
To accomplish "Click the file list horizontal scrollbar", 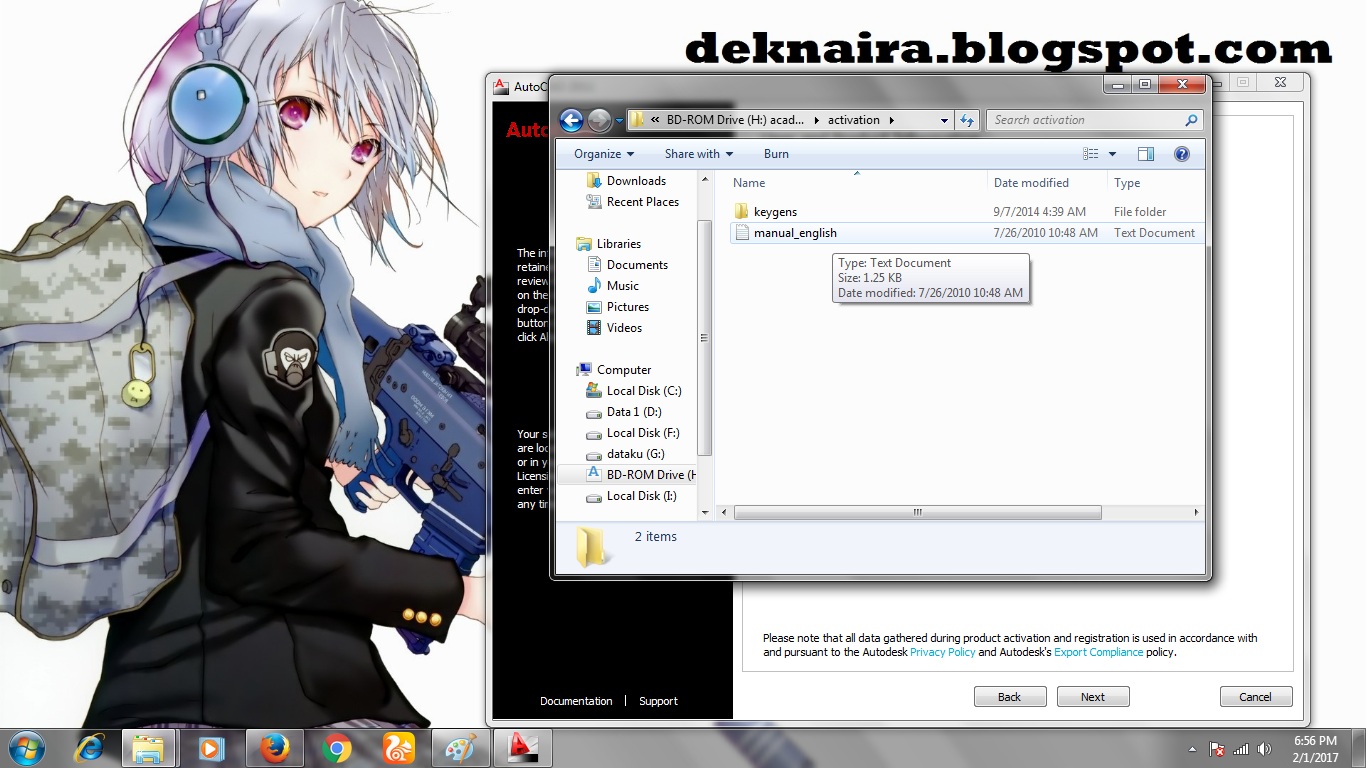I will tap(917, 512).
